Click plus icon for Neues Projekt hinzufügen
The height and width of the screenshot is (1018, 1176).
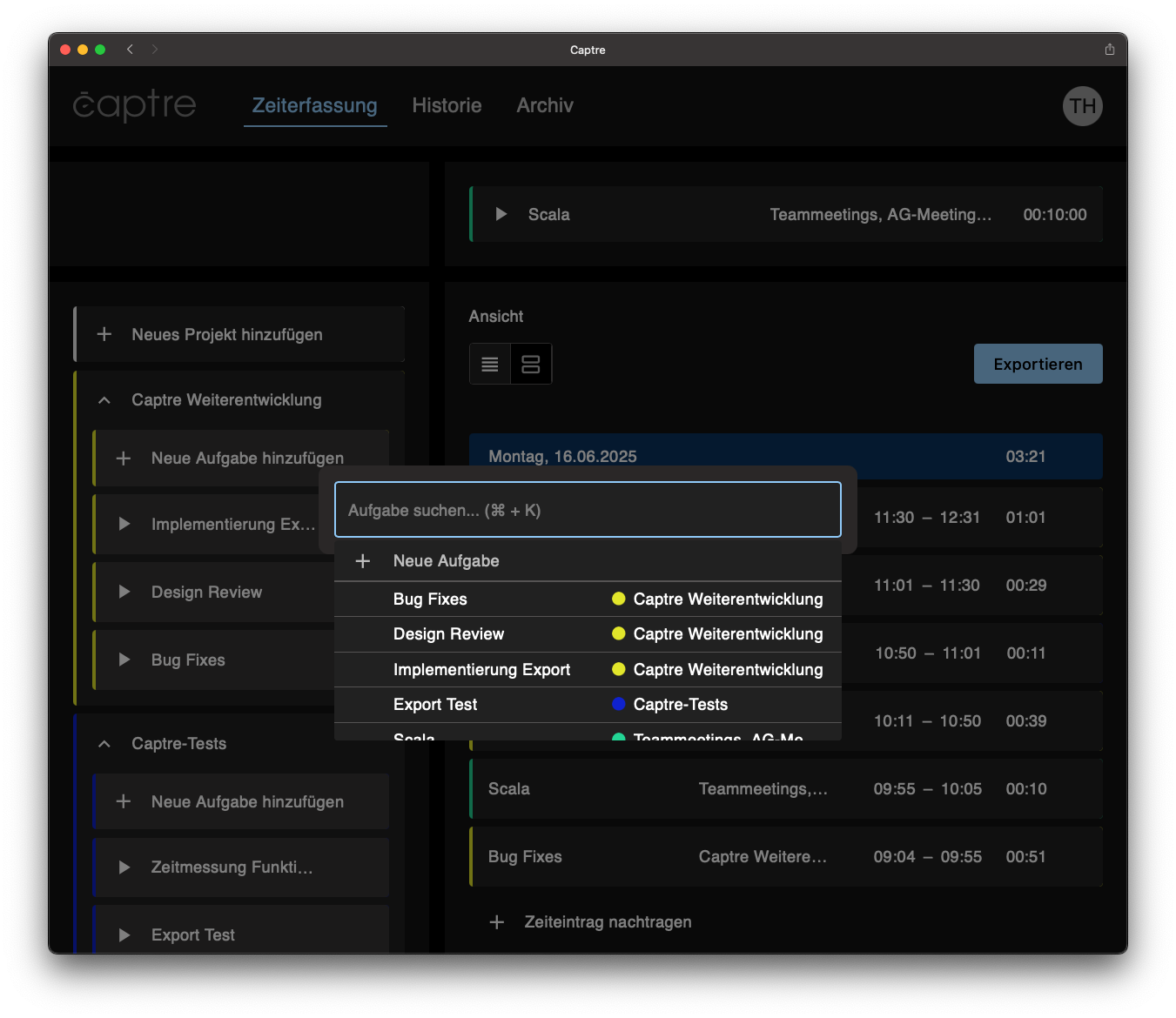pyautogui.click(x=104, y=334)
